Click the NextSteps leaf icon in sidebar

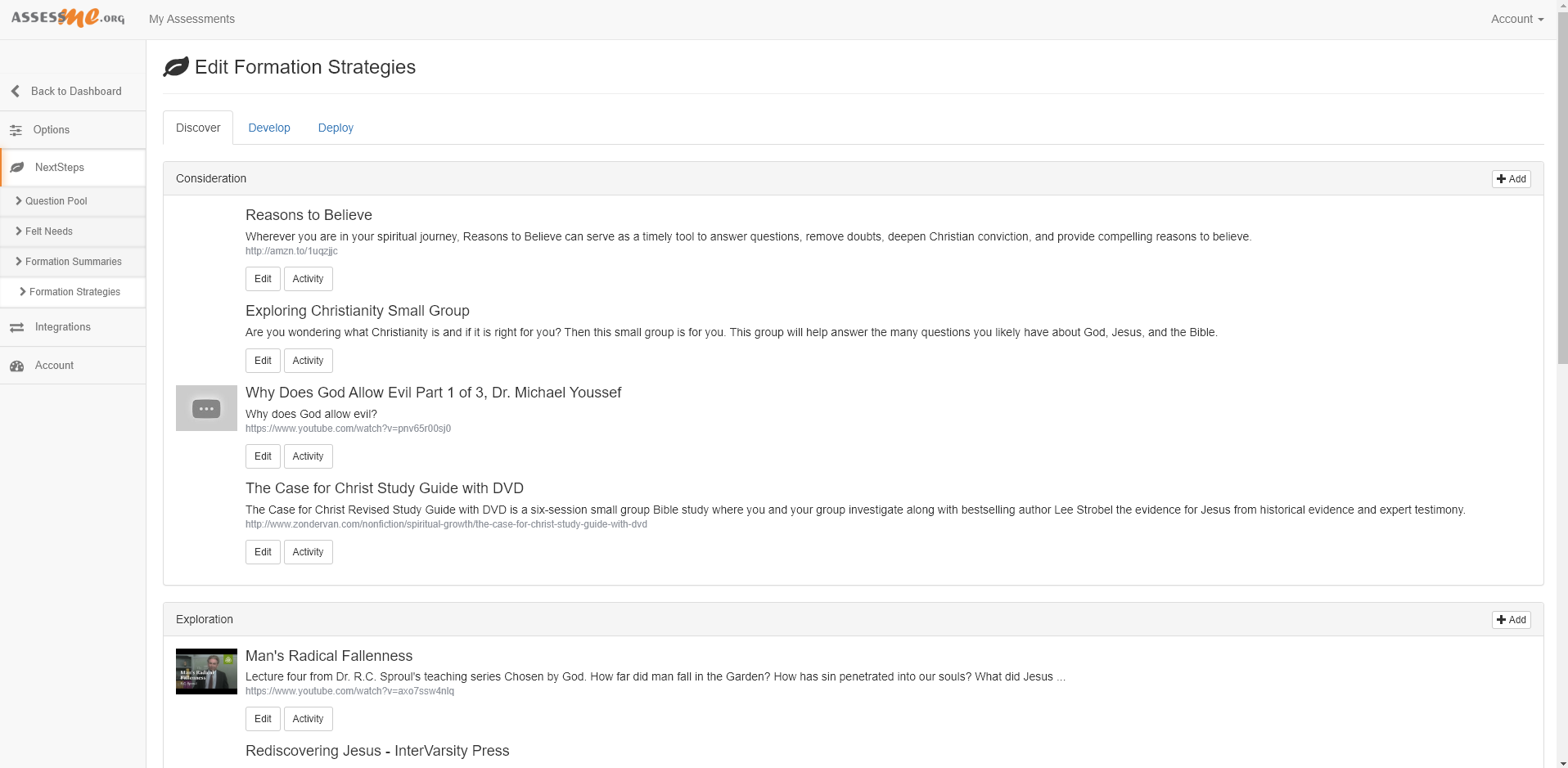17,168
